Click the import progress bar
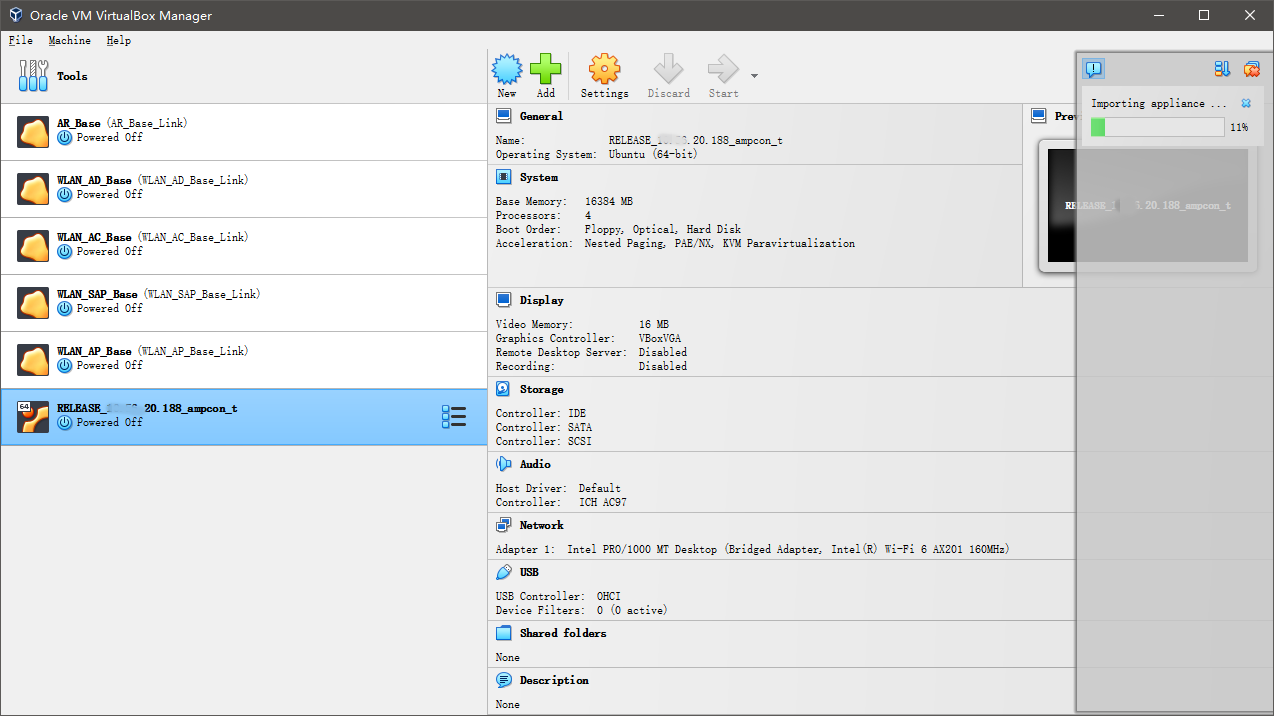Viewport: 1274px width, 716px height. [x=1157, y=127]
